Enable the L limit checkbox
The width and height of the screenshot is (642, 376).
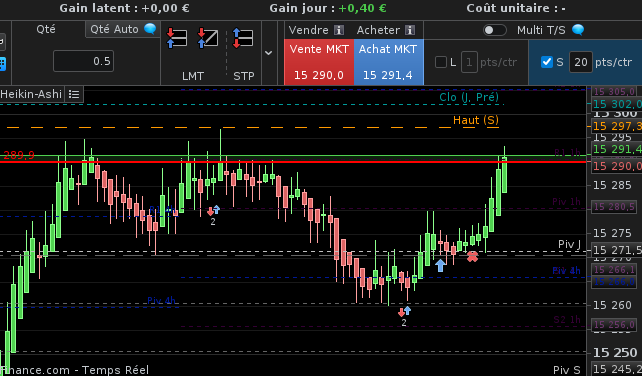441,62
